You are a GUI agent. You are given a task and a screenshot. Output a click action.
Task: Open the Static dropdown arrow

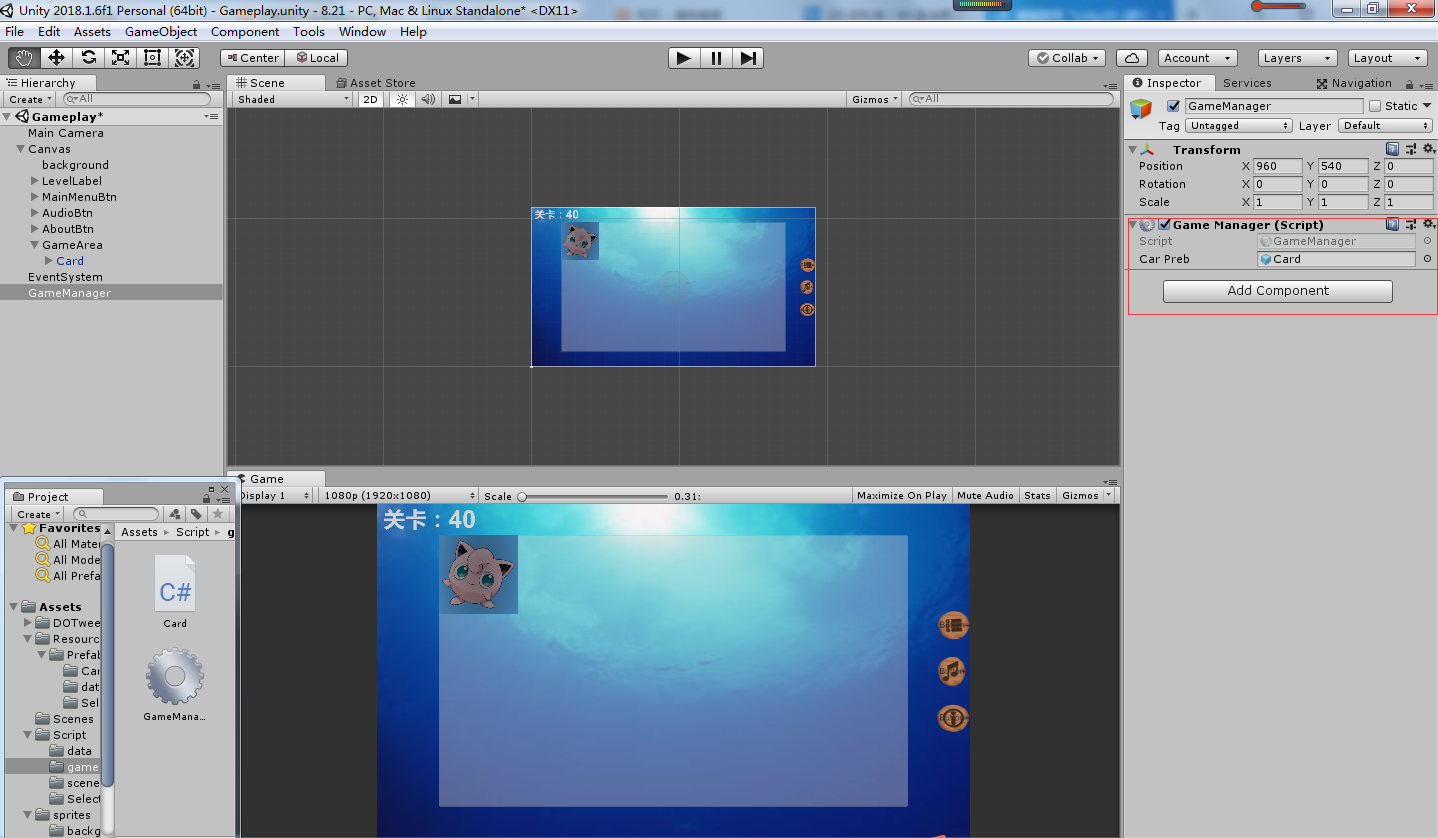click(1427, 106)
